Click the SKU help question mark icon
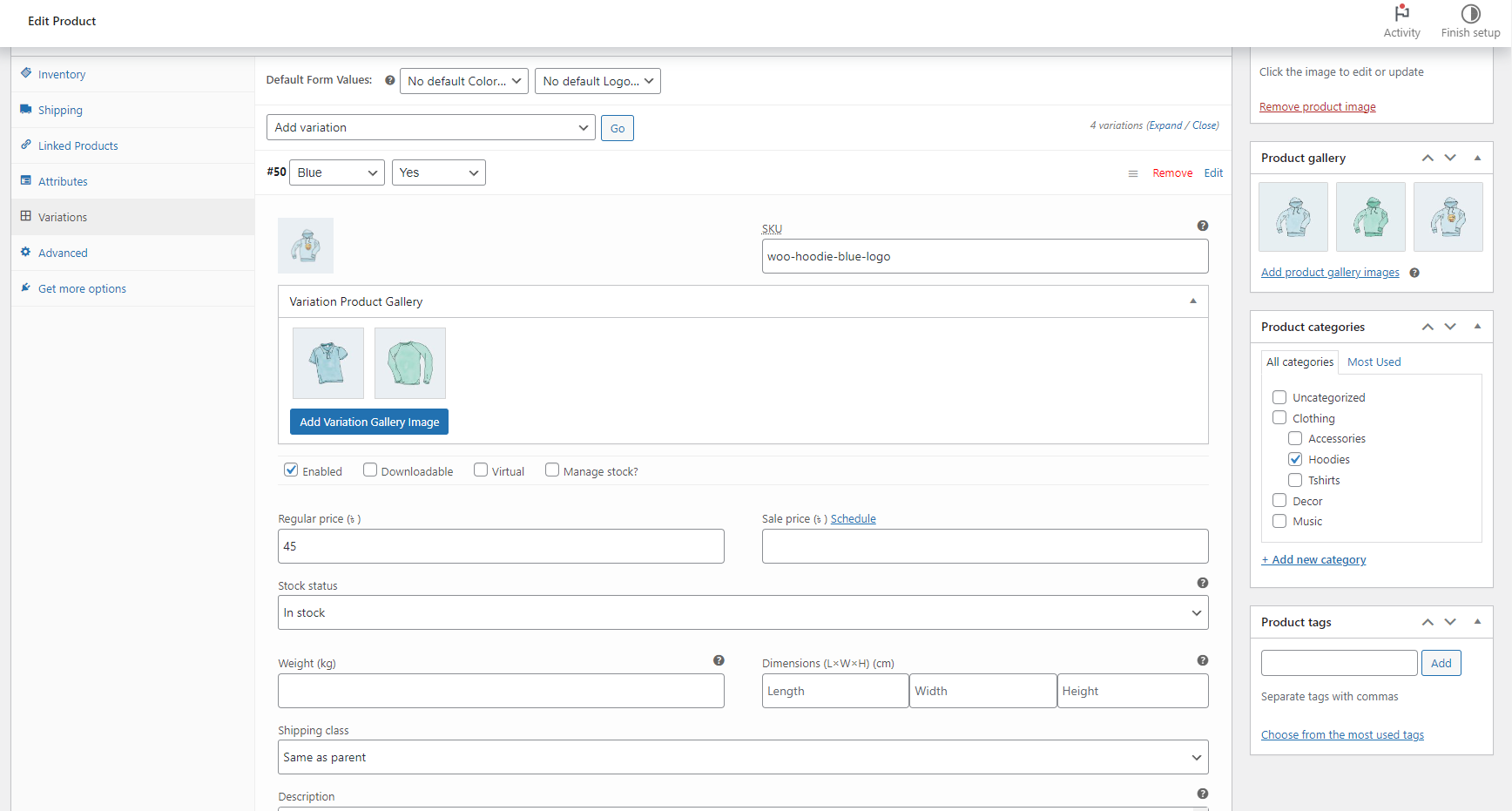 [1203, 226]
